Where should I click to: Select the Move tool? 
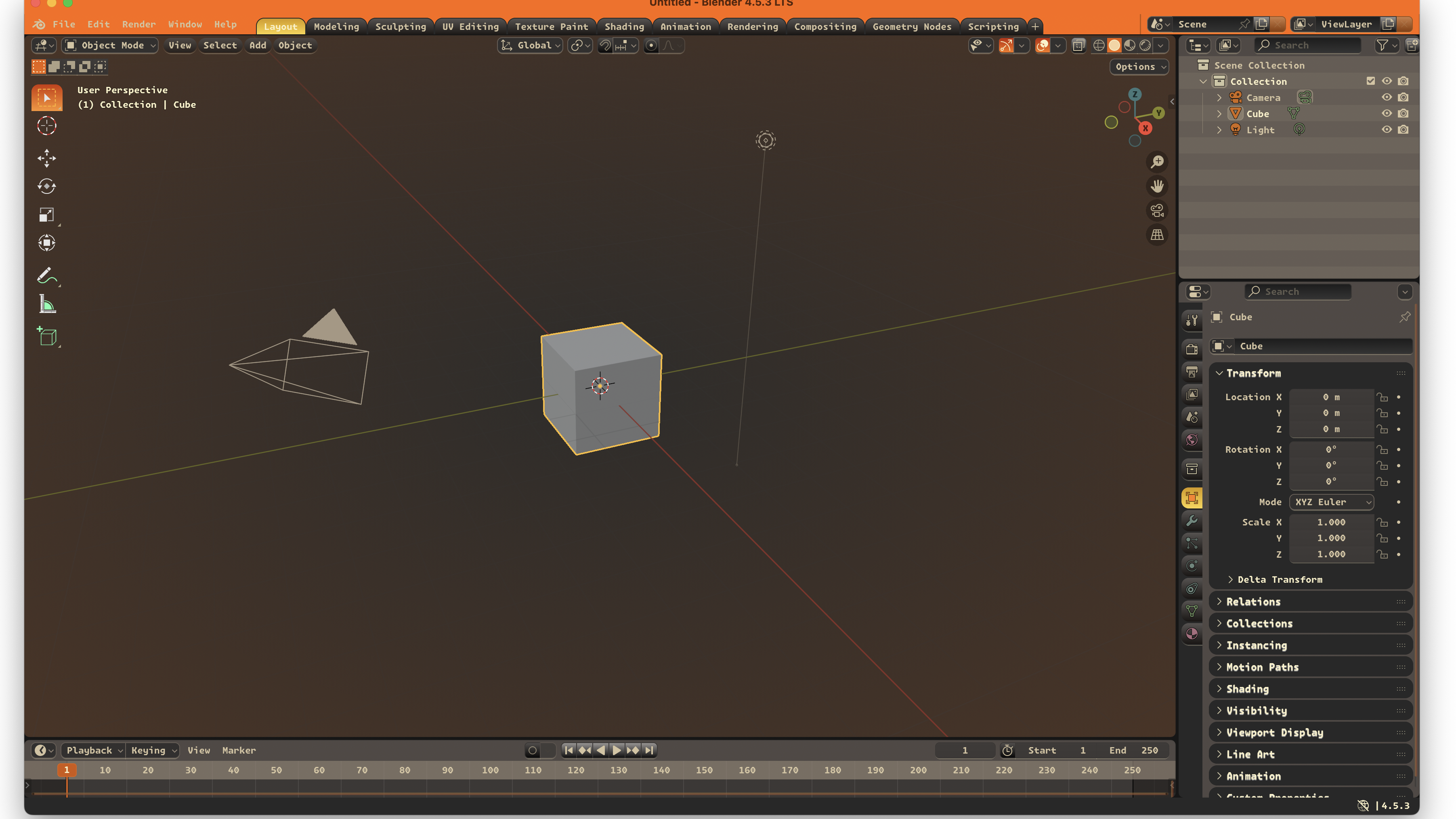(46, 158)
